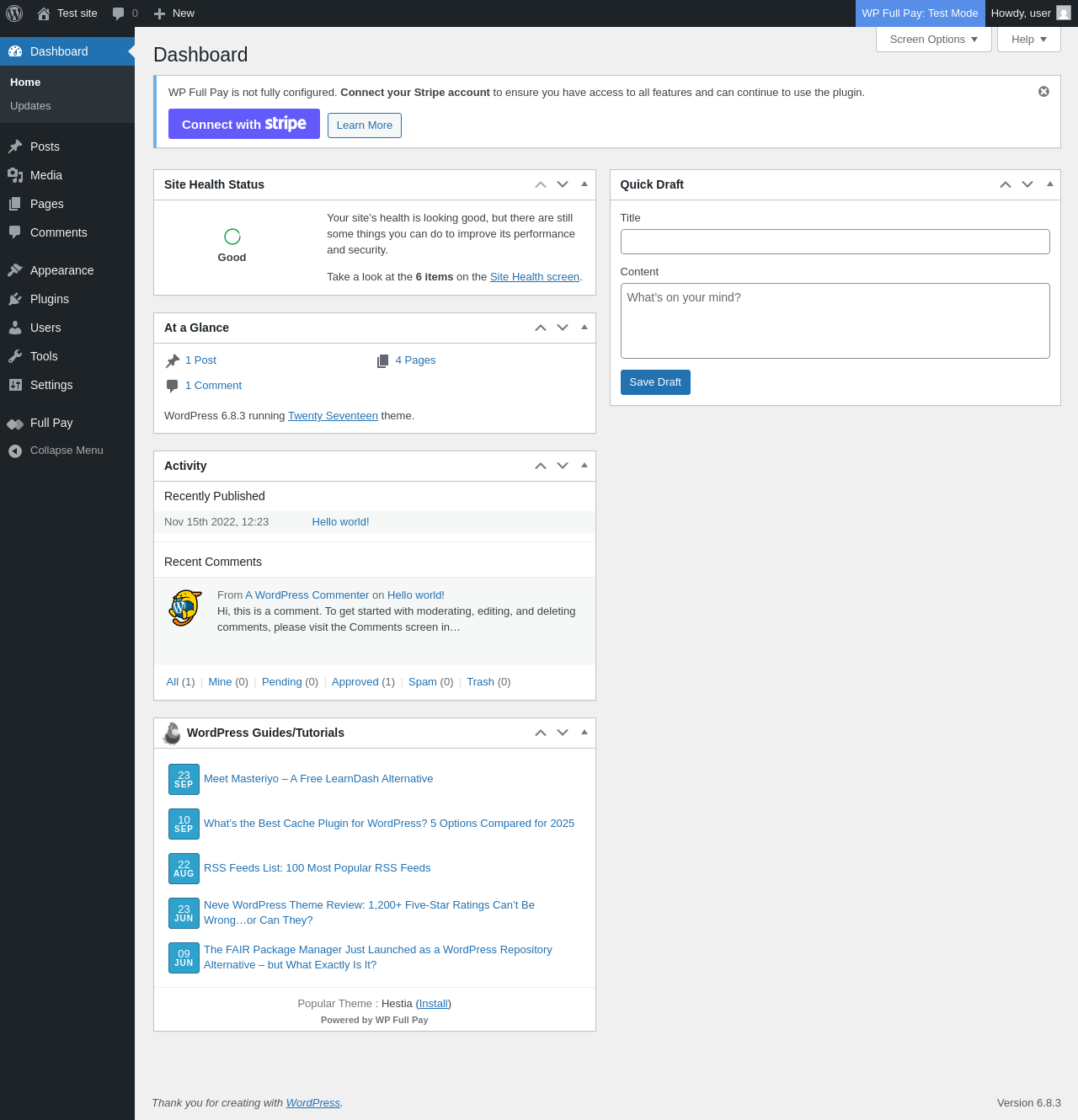Screen dimensions: 1078x1120
Task: Open the Settings menu label
Action: pyautogui.click(x=51, y=385)
